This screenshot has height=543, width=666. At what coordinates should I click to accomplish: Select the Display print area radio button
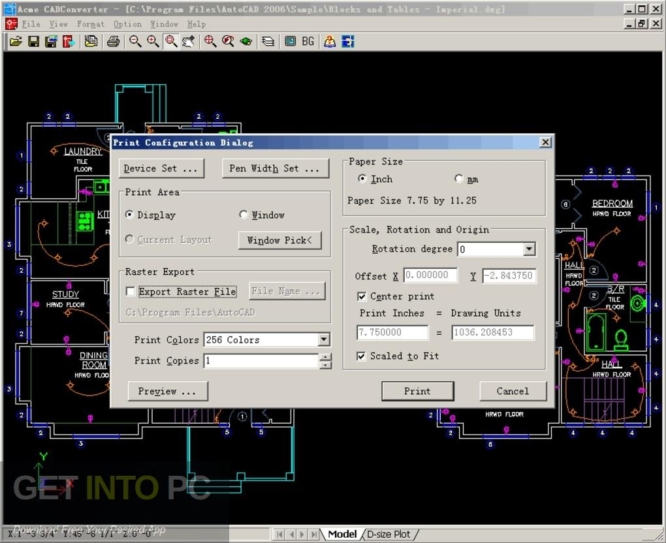(x=129, y=215)
